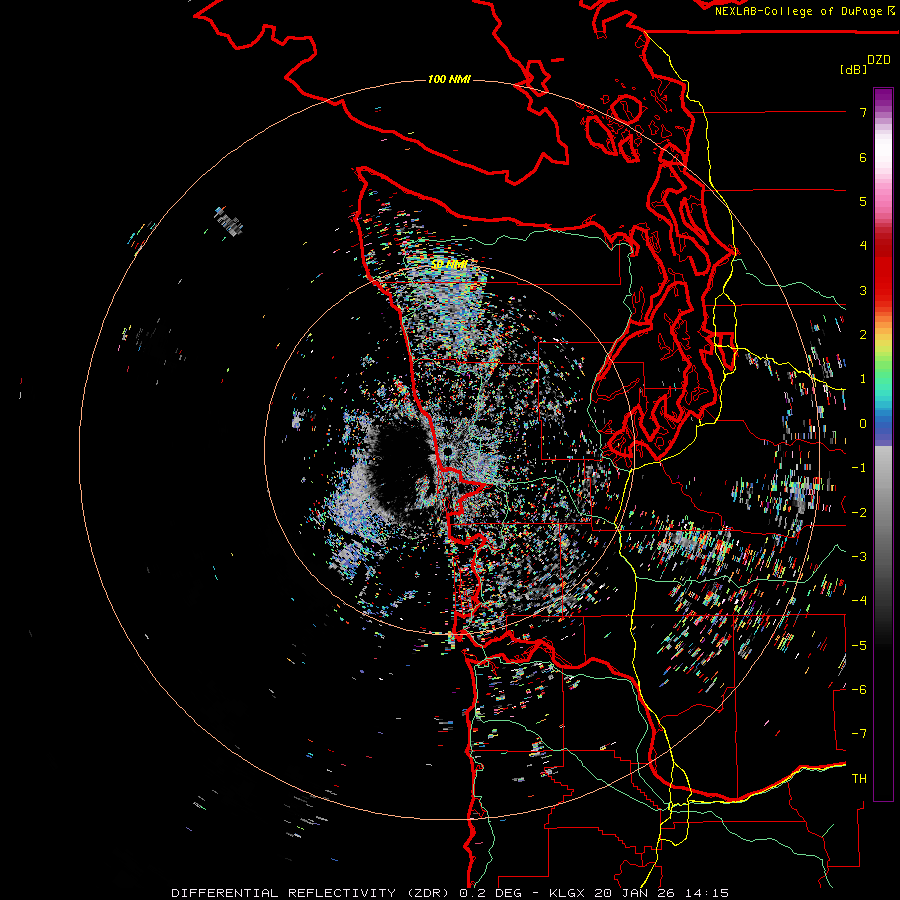This screenshot has width=900, height=900.
Task: Click the -5 value on the dB scale
Action: [859, 645]
